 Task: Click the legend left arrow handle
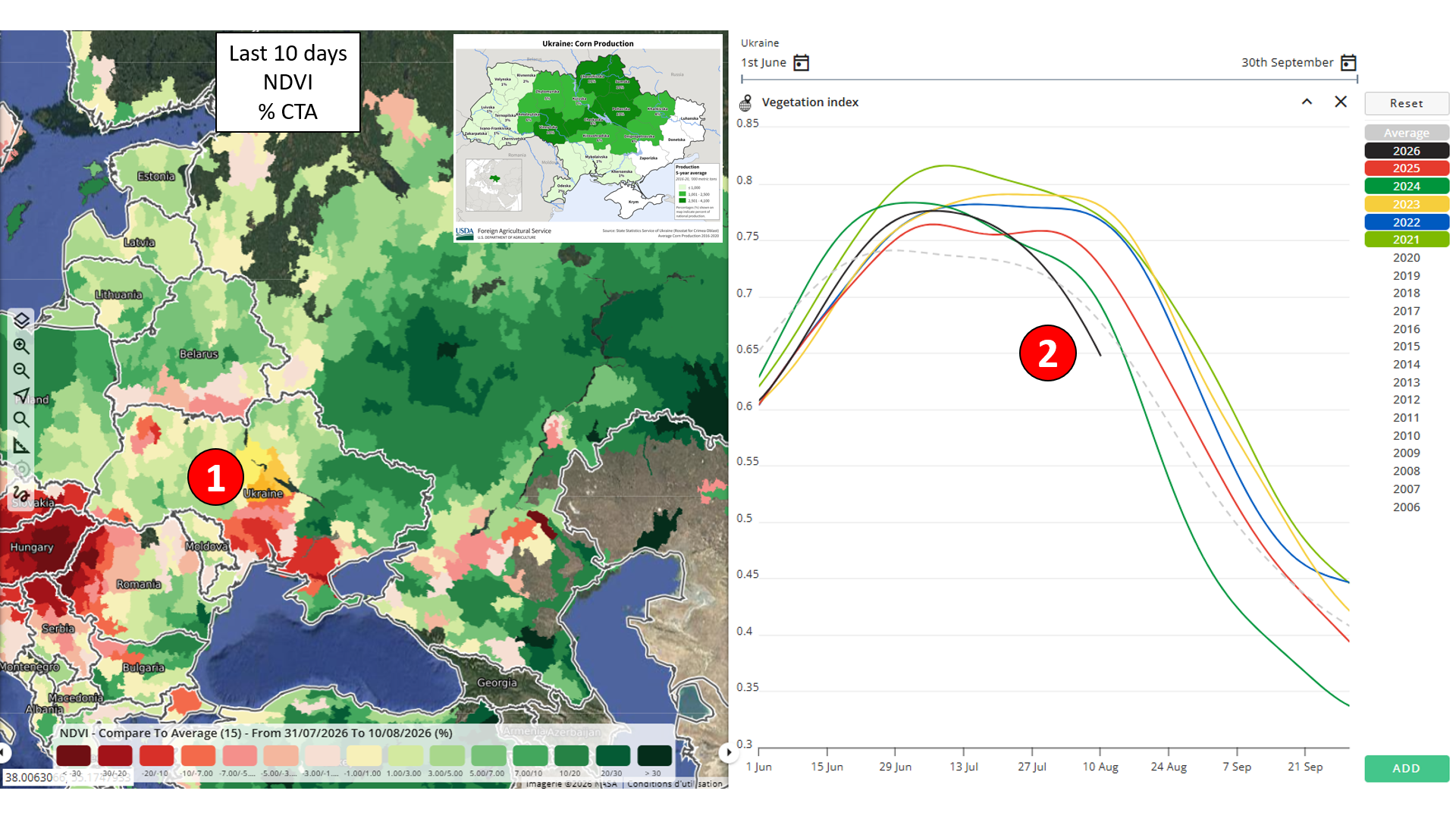pos(5,752)
